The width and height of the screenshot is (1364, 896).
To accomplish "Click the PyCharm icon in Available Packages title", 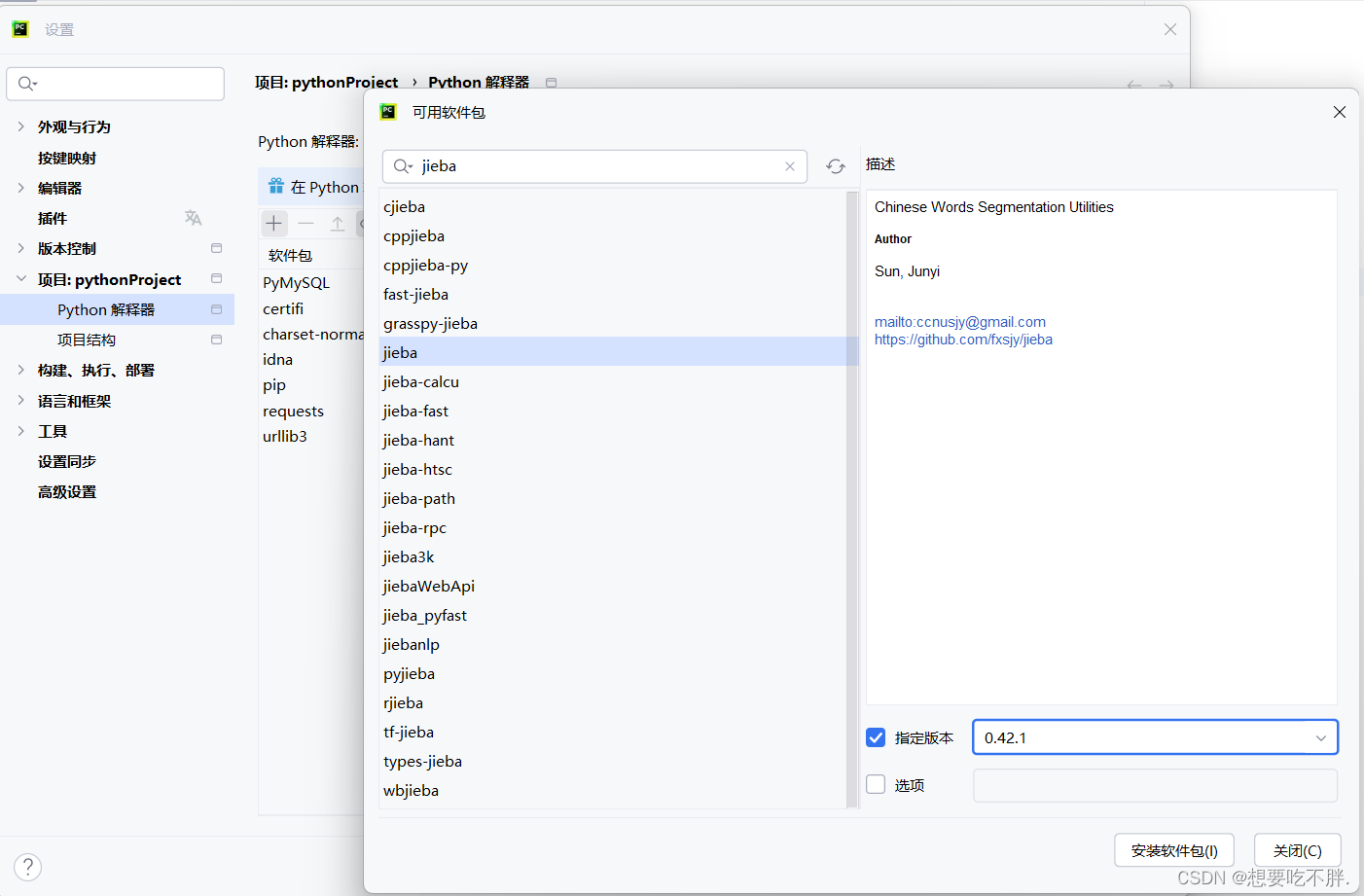I will coord(388,112).
